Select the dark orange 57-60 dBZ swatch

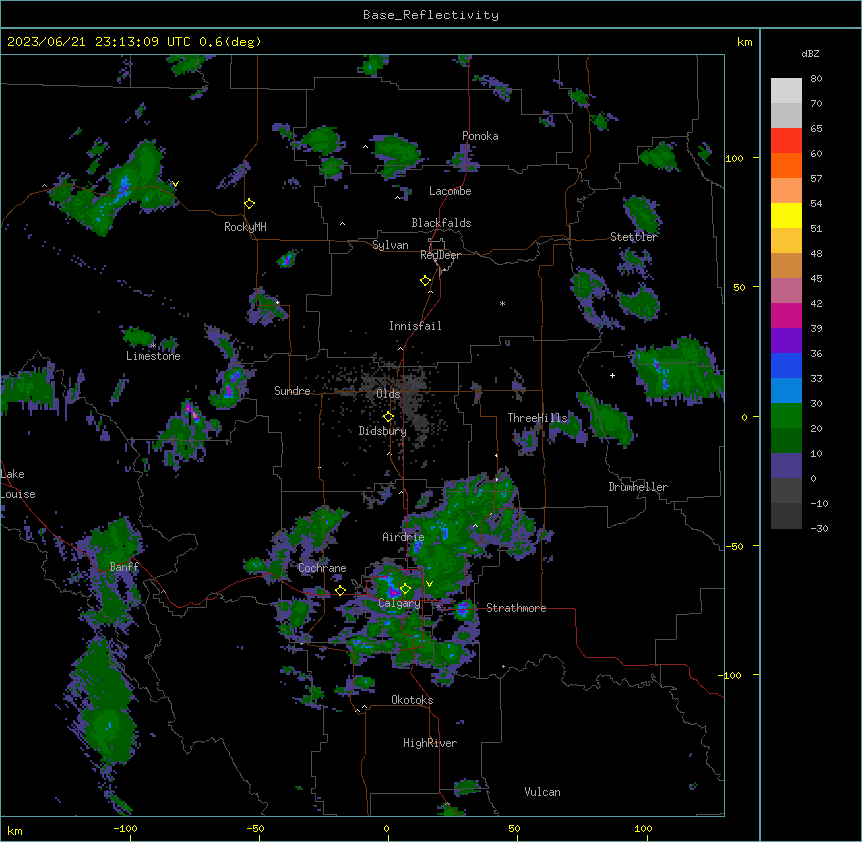[x=786, y=165]
